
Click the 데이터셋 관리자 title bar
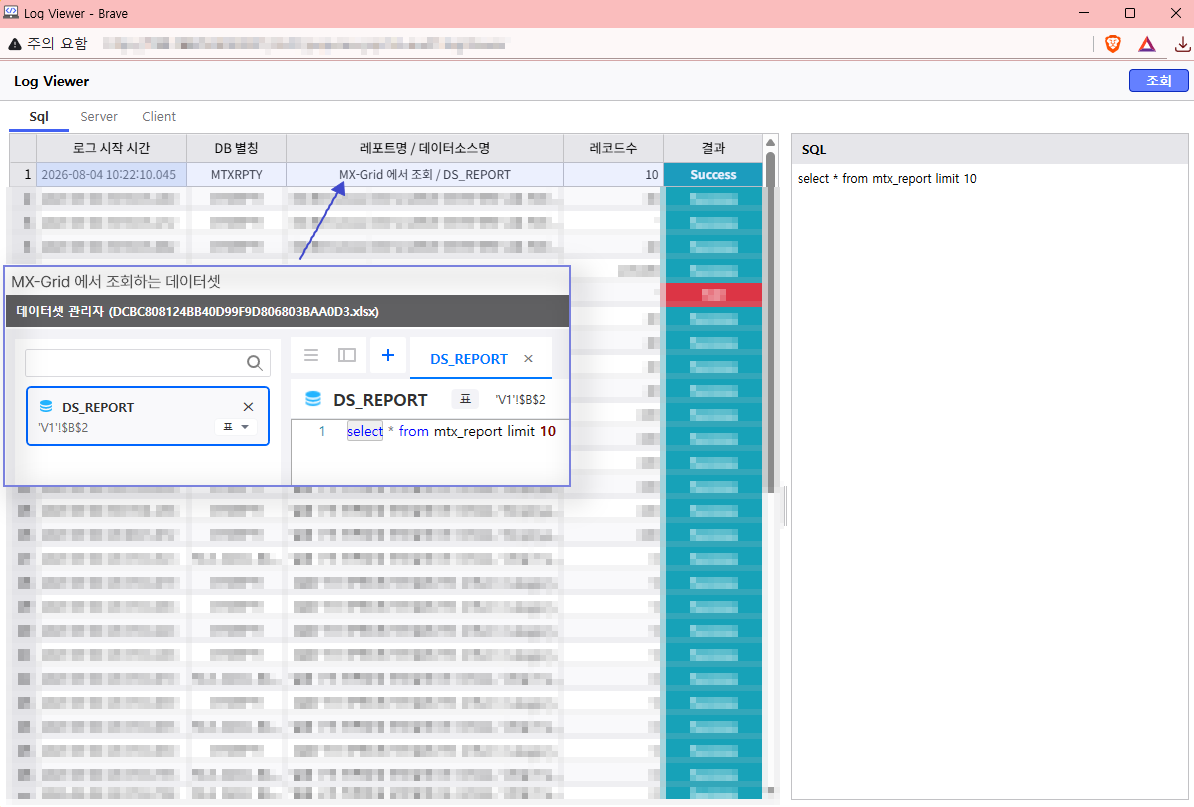click(x=287, y=311)
